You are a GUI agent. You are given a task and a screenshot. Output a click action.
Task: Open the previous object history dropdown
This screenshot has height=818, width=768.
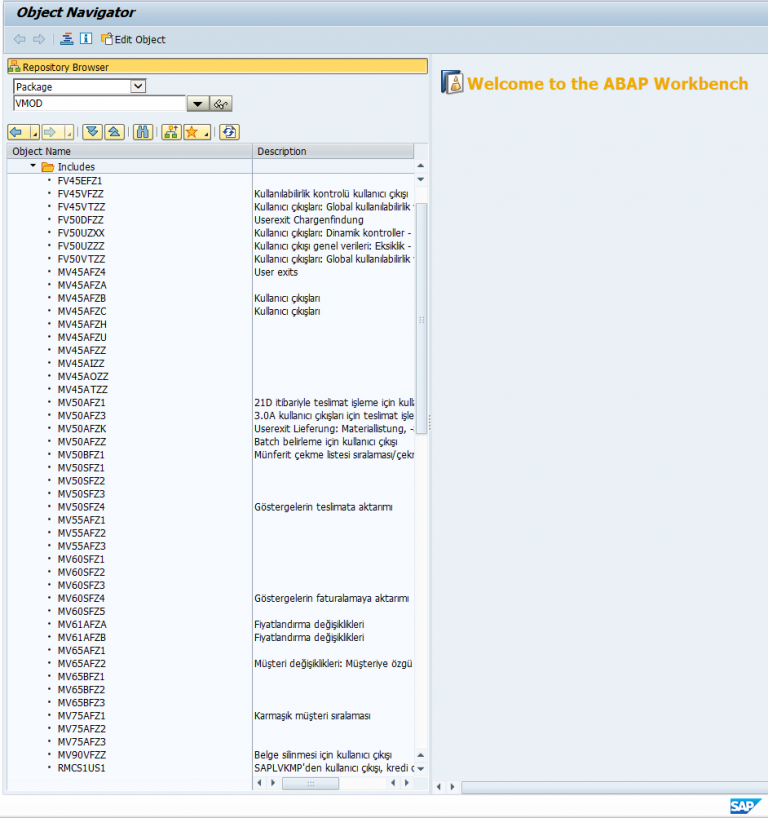pos(34,133)
